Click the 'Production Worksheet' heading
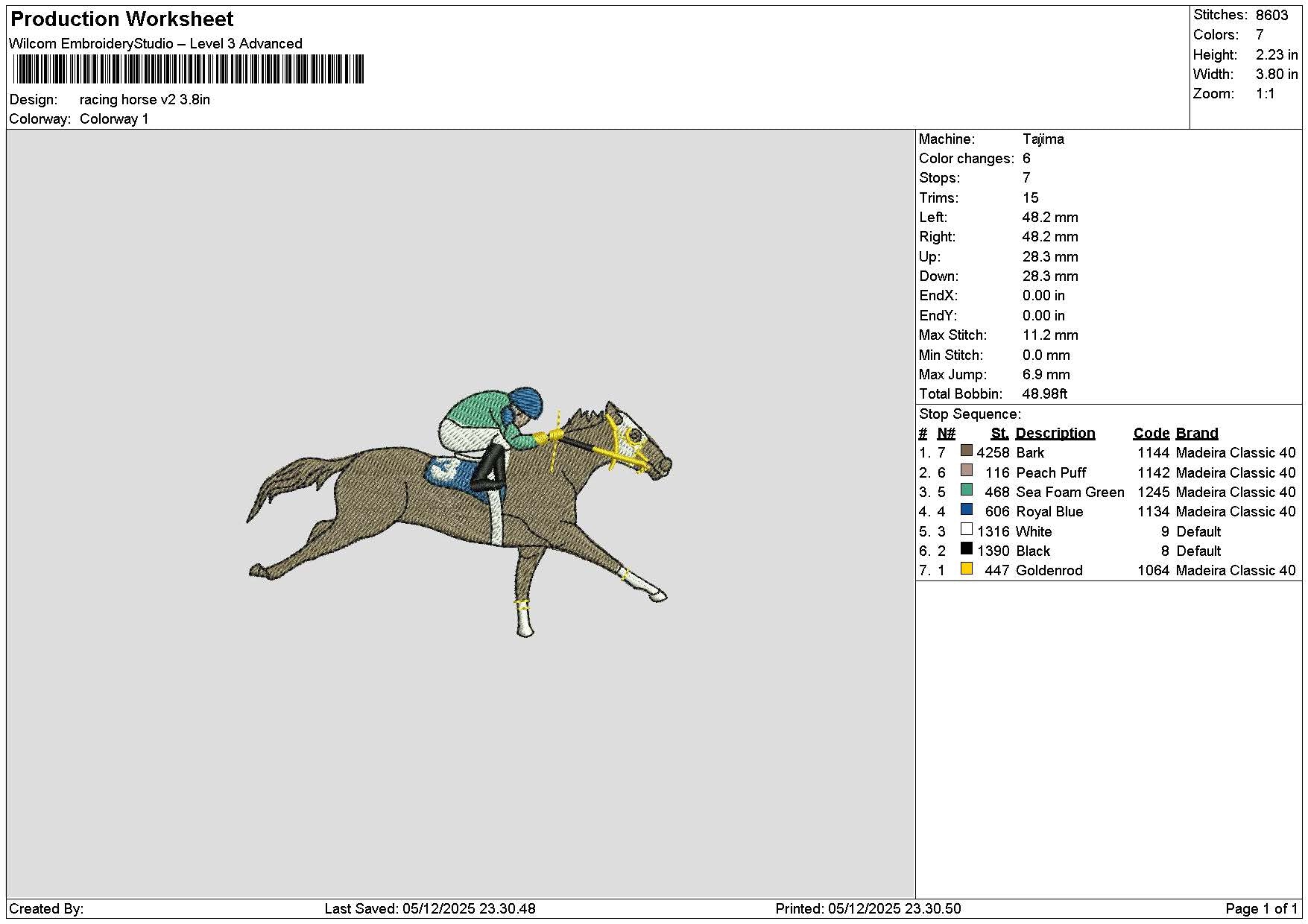 (122, 19)
